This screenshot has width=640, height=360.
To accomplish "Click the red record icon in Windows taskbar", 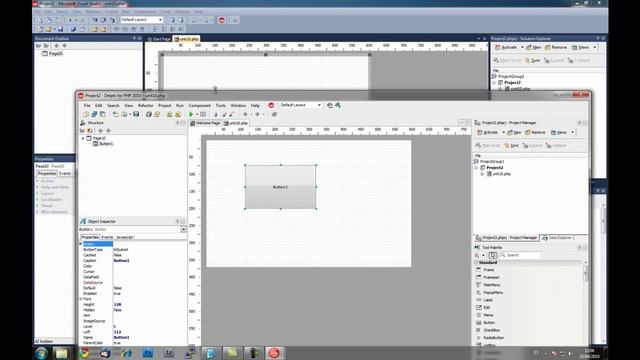I will (274, 353).
